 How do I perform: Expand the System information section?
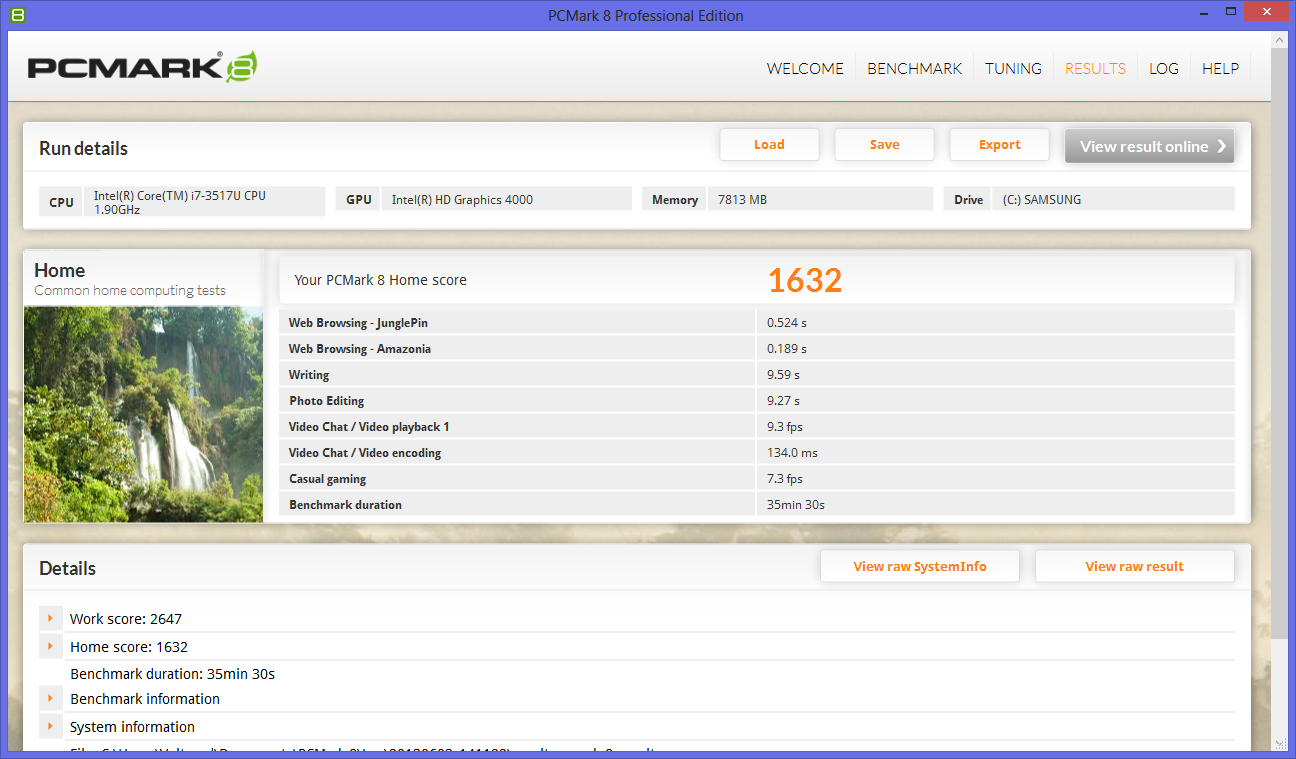pyautogui.click(x=50, y=726)
